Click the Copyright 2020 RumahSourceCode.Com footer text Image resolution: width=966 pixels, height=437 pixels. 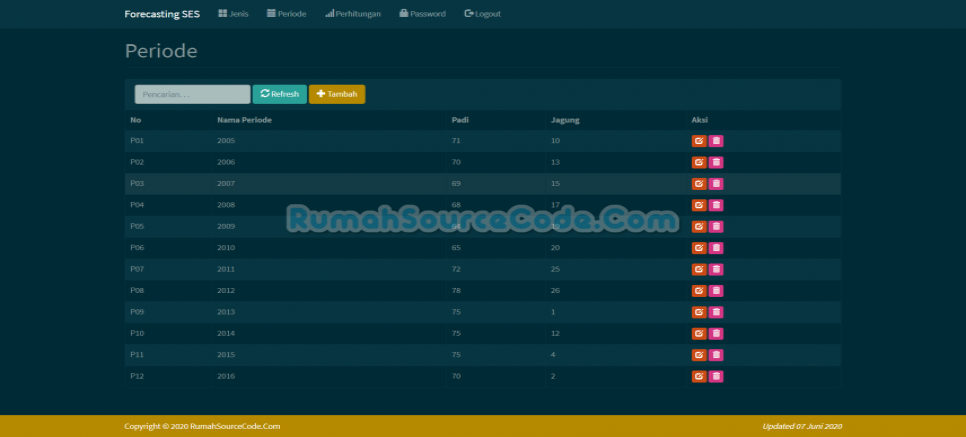pos(202,427)
